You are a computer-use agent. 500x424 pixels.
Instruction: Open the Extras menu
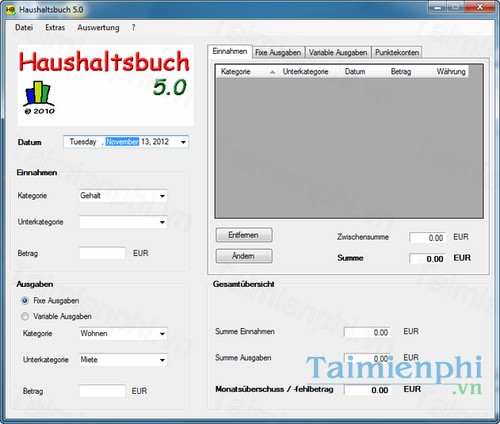point(55,28)
